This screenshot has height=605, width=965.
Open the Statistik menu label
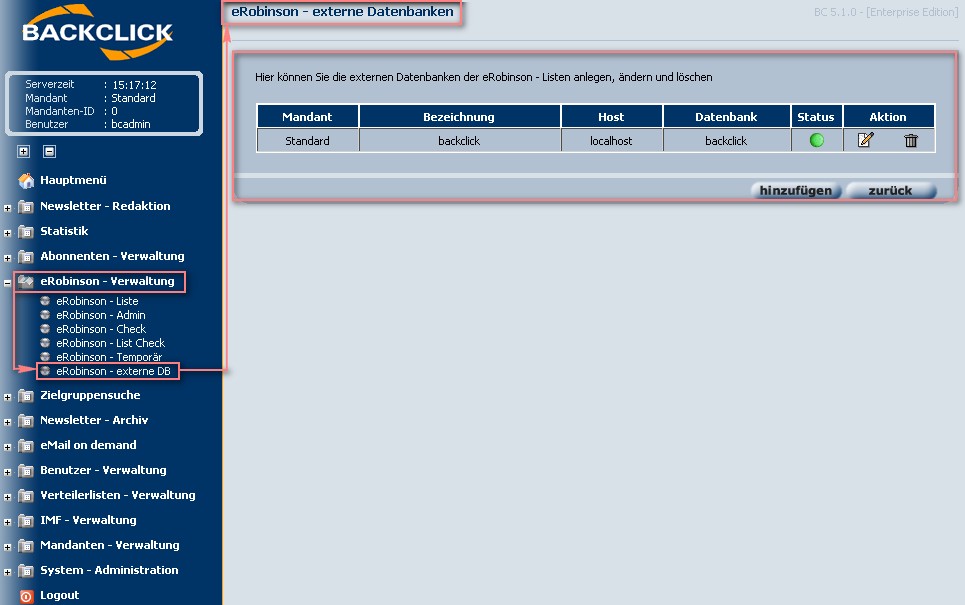pos(64,231)
